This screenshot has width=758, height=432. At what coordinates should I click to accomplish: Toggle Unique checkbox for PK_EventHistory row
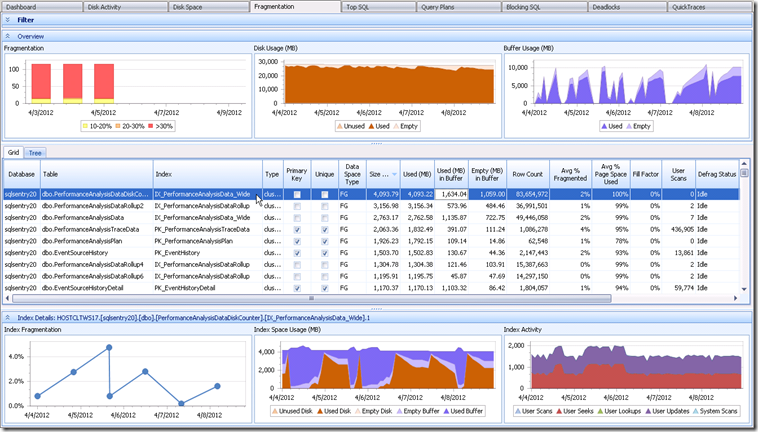point(324,253)
